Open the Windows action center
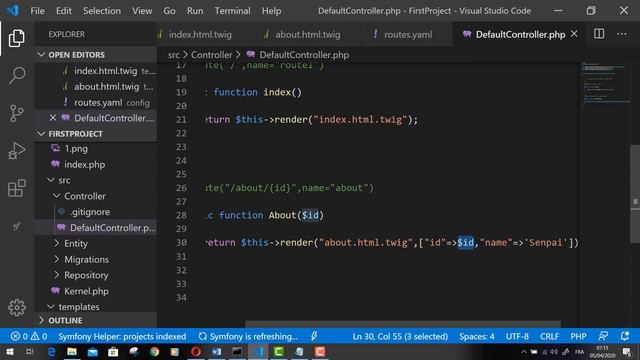 pos(627,352)
